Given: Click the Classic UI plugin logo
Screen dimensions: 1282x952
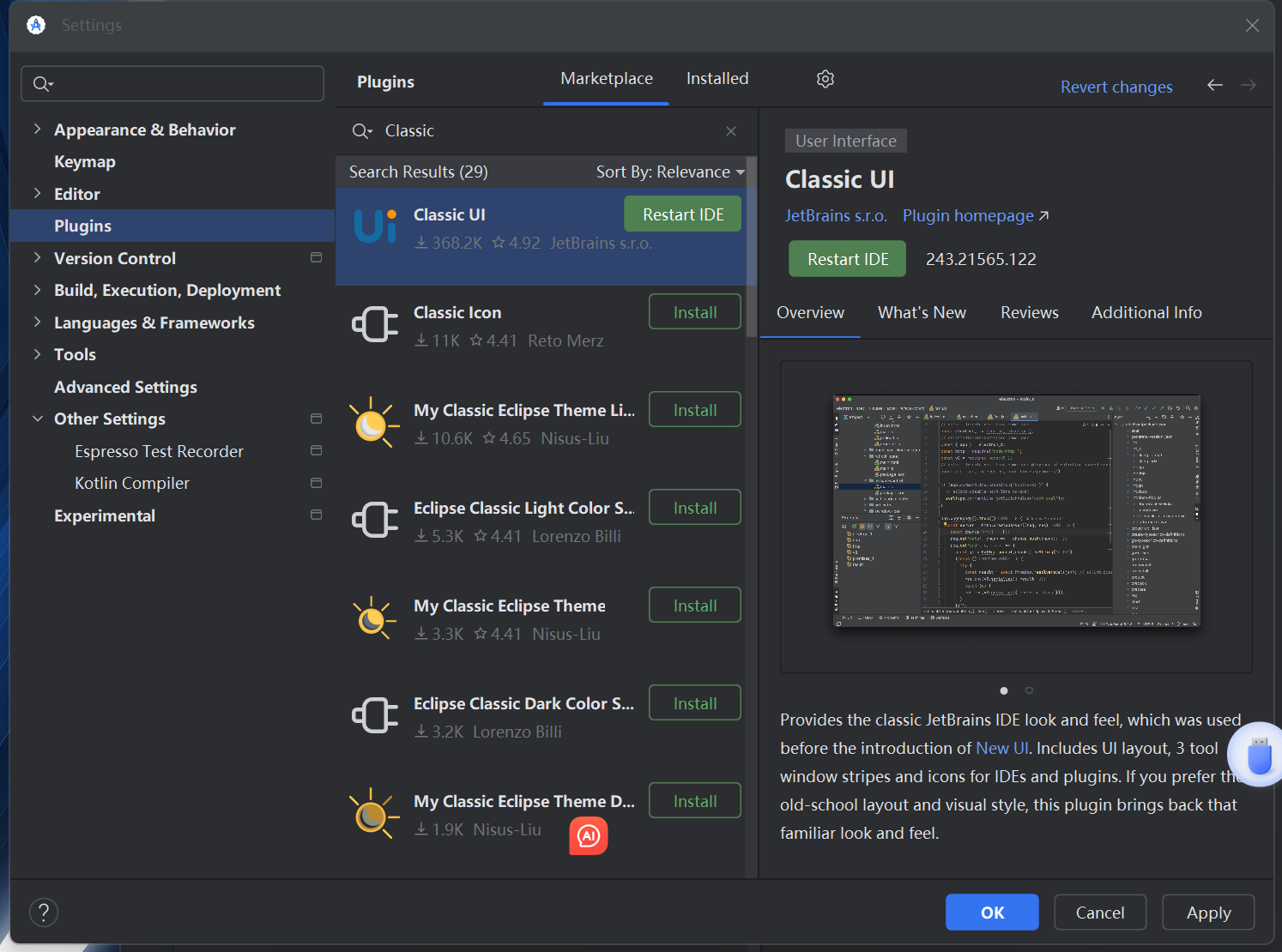Looking at the screenshot, I should [375, 226].
